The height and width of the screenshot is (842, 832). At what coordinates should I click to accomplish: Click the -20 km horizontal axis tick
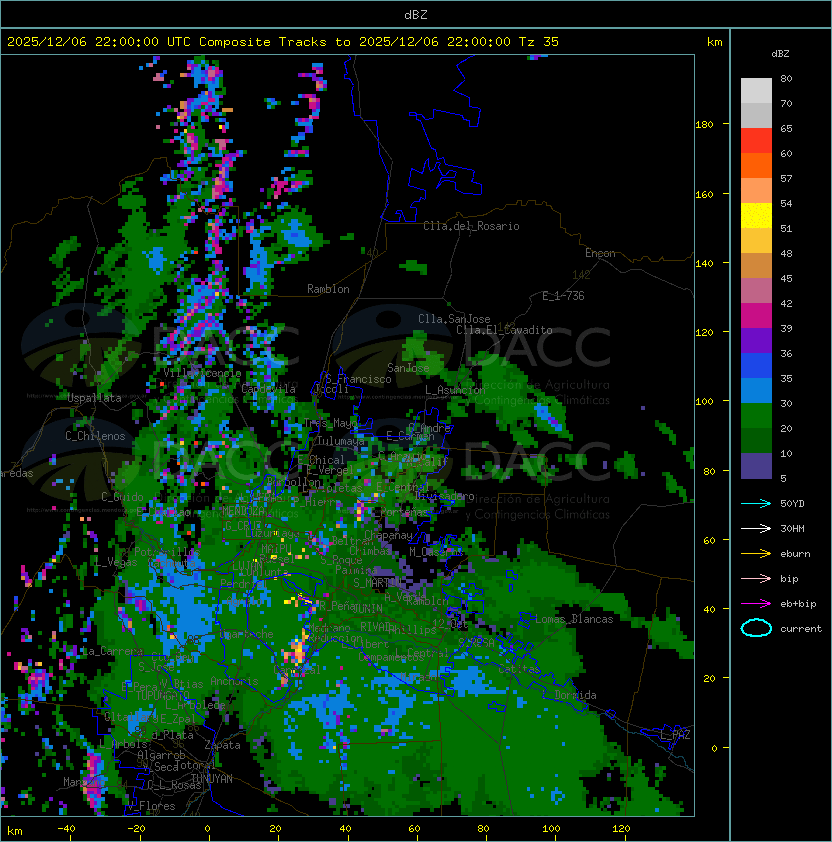[136, 829]
